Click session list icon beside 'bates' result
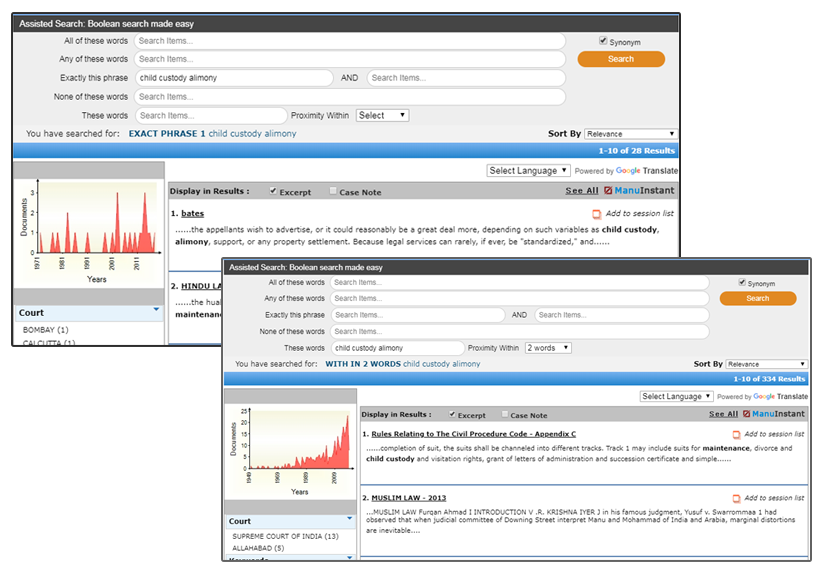Image resolution: width=823 pixels, height=576 pixels. [x=597, y=214]
